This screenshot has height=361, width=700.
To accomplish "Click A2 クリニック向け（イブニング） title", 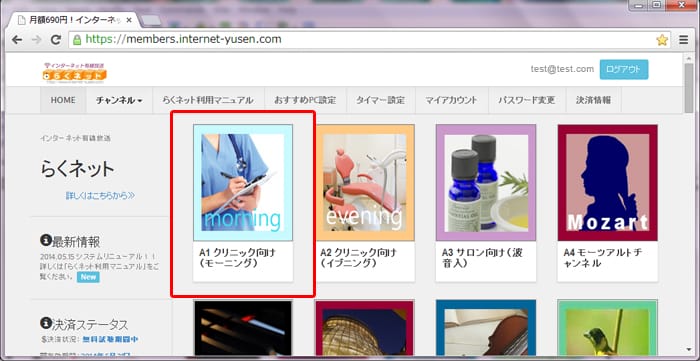I will (358, 258).
